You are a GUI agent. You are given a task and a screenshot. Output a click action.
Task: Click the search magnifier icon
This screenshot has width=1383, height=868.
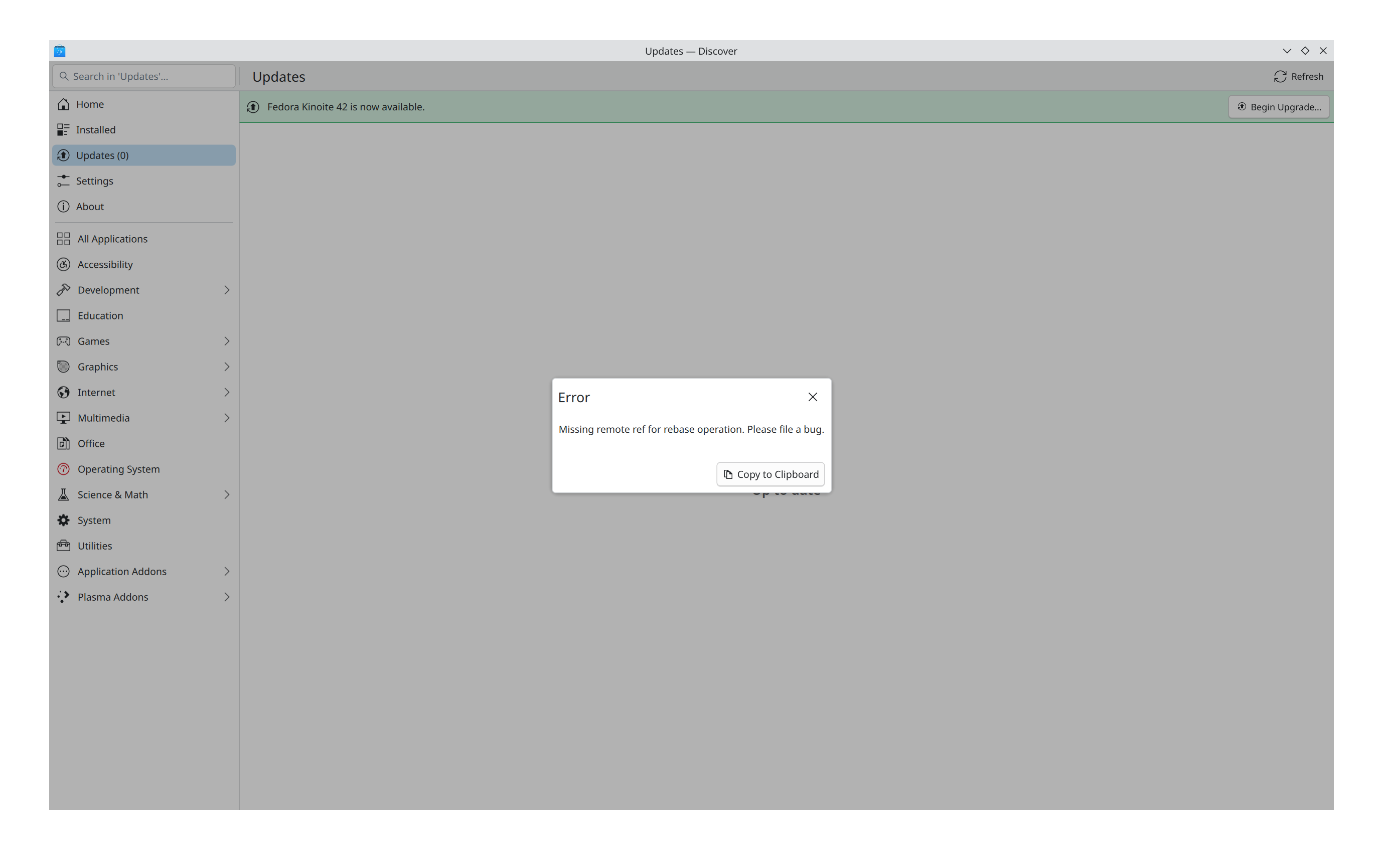(64, 76)
